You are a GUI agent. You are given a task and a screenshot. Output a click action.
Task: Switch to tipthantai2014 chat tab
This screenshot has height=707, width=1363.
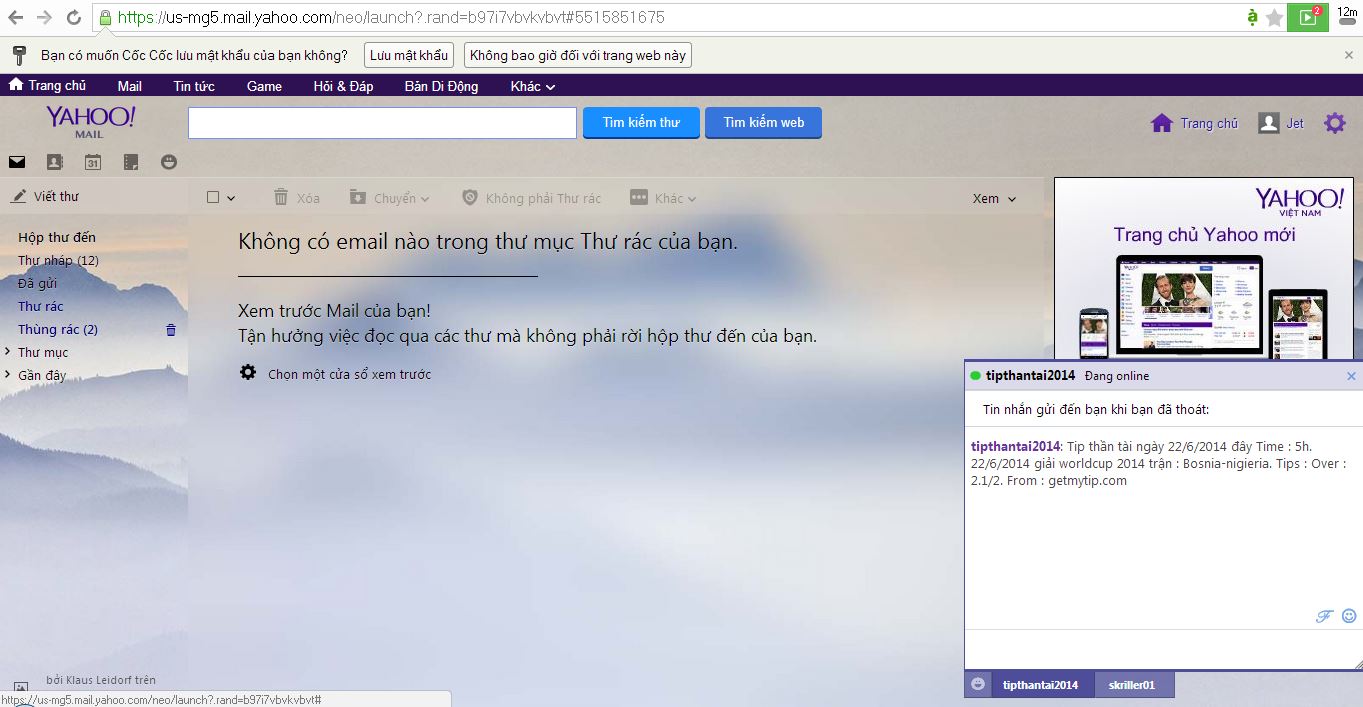1040,685
